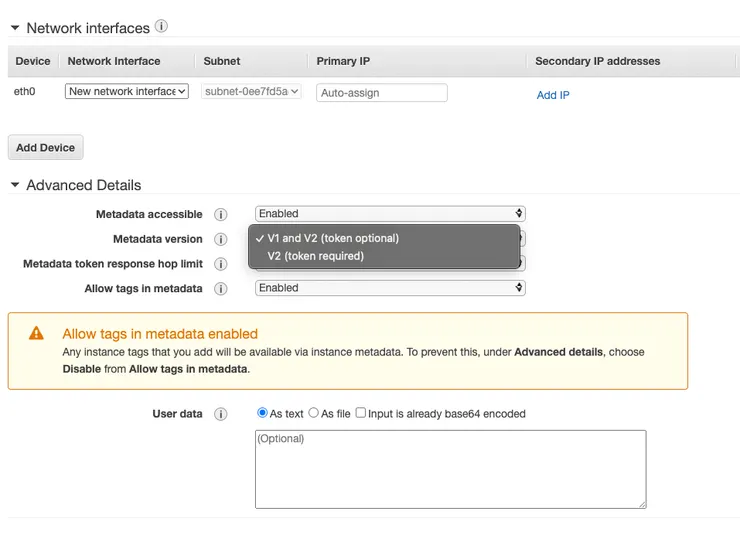Click info icon for token response hop limit
740x542 pixels.
[x=221, y=264]
